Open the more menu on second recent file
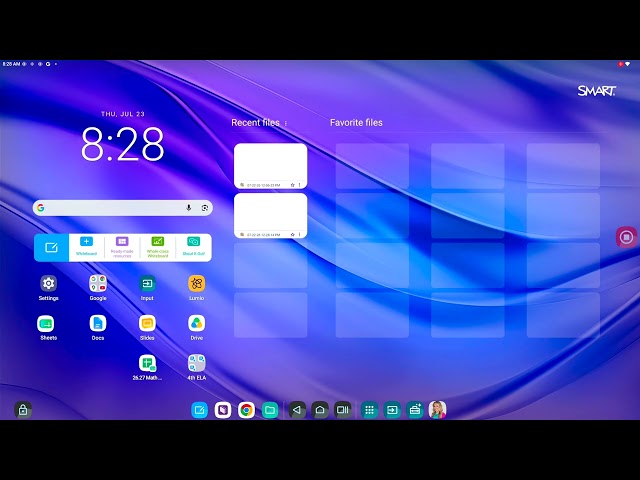Screen dimensions: 640x480 (x=300, y=235)
